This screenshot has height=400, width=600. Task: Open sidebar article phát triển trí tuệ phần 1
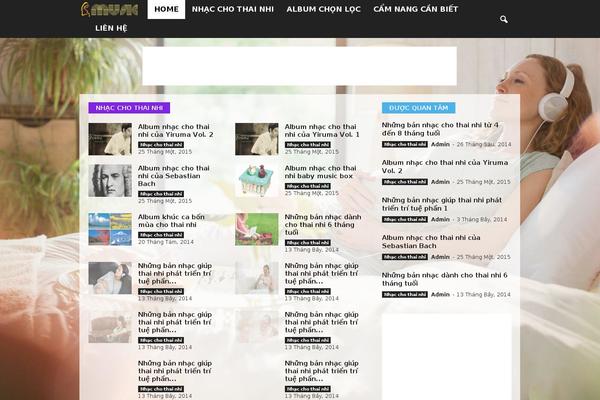coord(442,204)
